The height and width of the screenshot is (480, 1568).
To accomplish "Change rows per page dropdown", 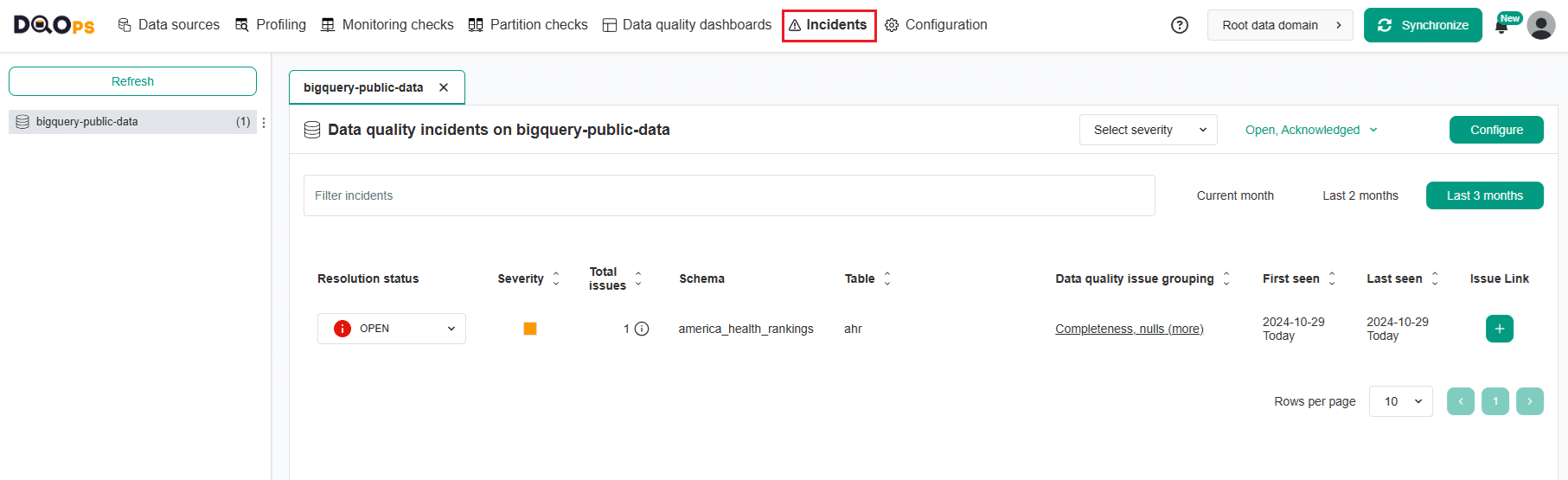I will click(1401, 401).
